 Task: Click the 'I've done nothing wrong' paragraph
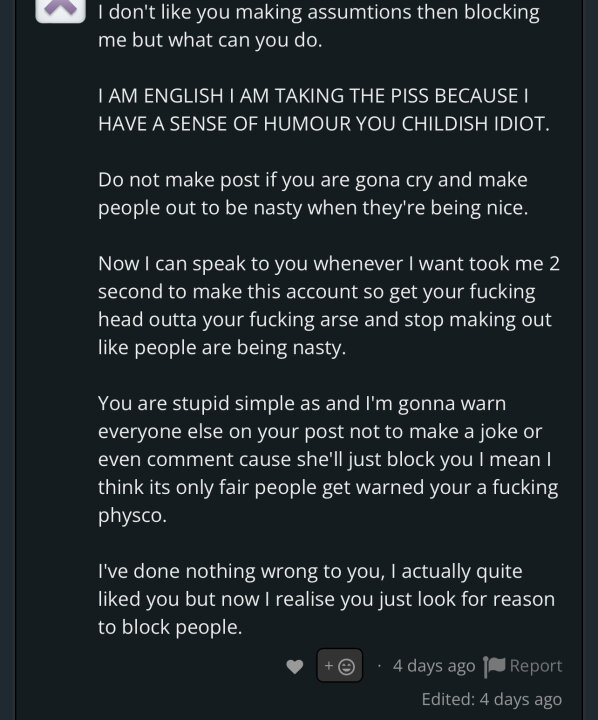point(327,599)
